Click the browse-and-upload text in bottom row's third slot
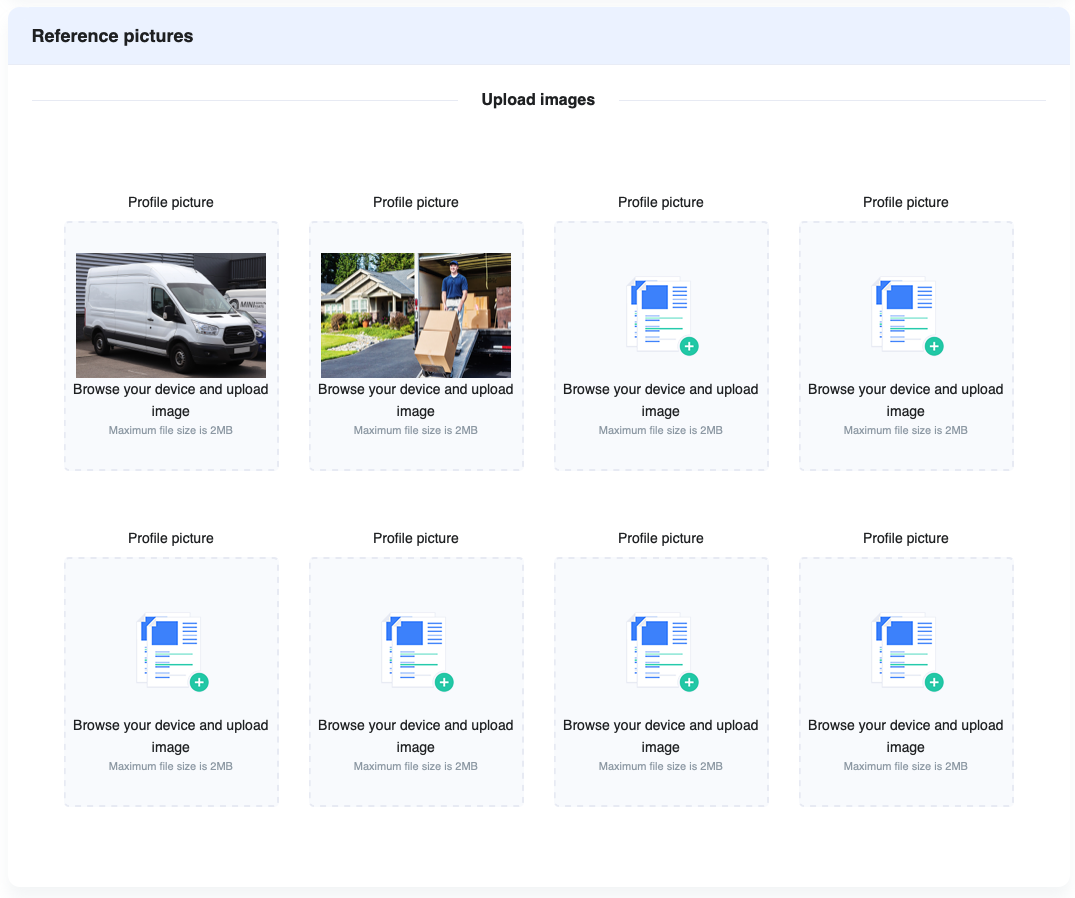Screen dimensions: 1075x898 [x=660, y=736]
